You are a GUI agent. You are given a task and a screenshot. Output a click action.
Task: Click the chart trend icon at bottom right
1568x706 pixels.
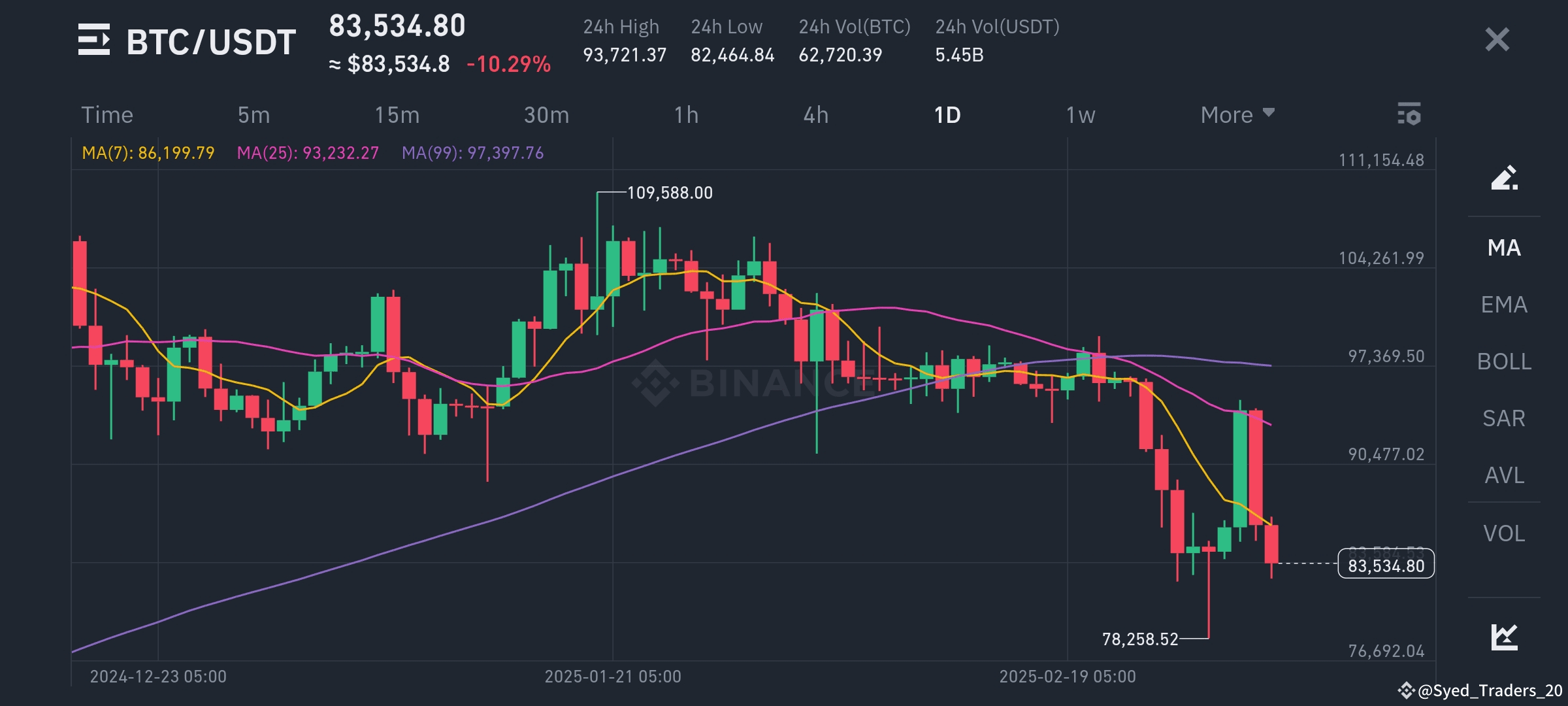tap(1504, 637)
